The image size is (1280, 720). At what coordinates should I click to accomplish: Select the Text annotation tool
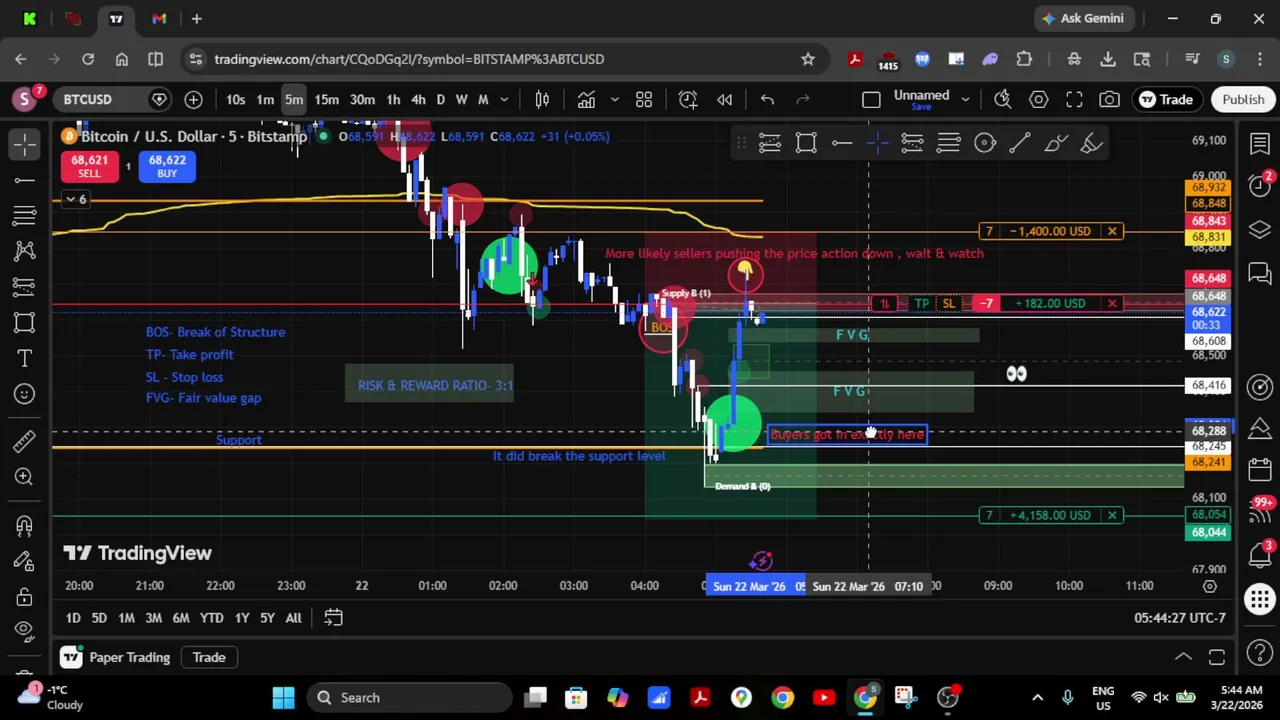[x=25, y=358]
